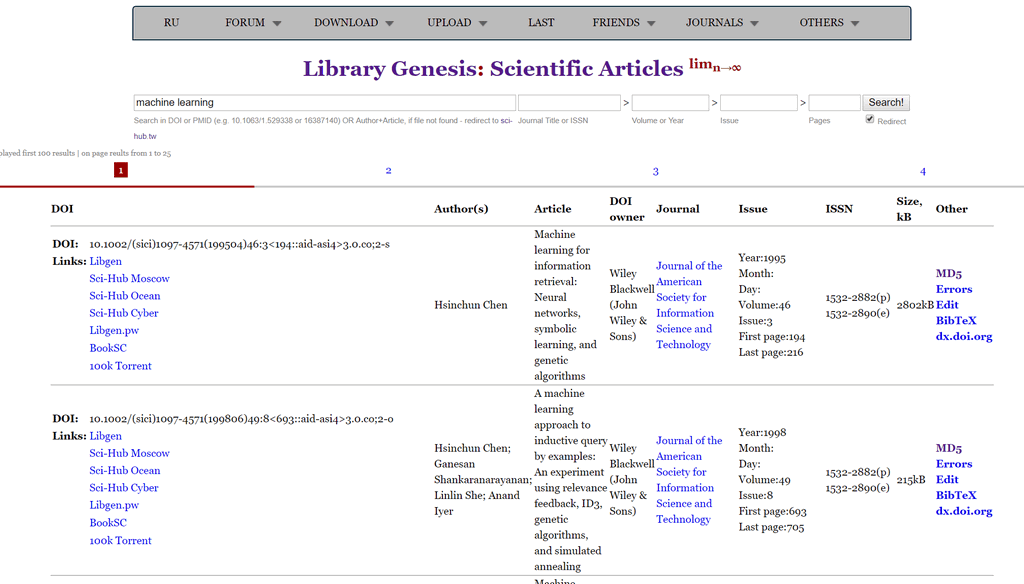Go to results page 2

click(x=388, y=171)
